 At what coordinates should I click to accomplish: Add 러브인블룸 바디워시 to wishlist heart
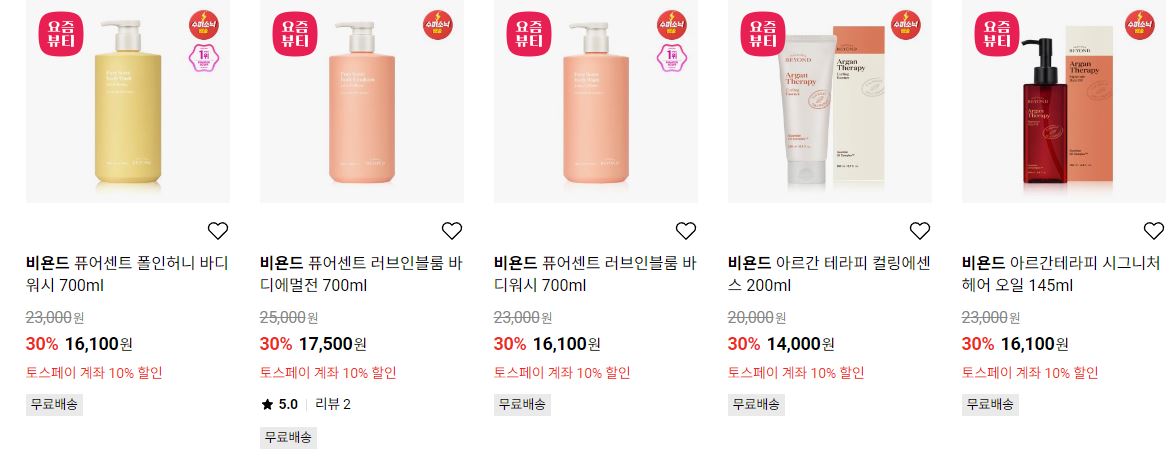coord(686,231)
